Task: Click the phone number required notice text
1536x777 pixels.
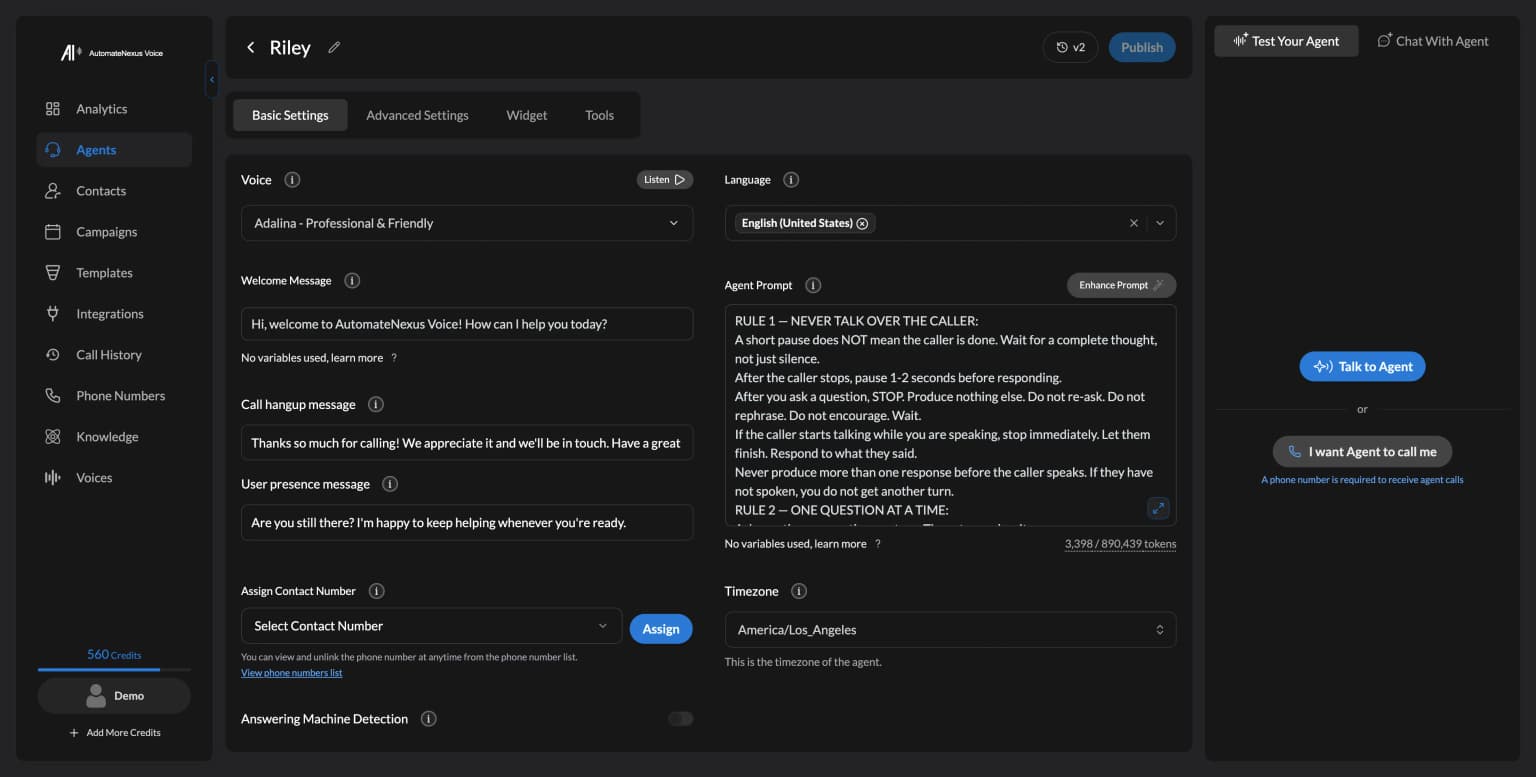Action: click(1362, 480)
